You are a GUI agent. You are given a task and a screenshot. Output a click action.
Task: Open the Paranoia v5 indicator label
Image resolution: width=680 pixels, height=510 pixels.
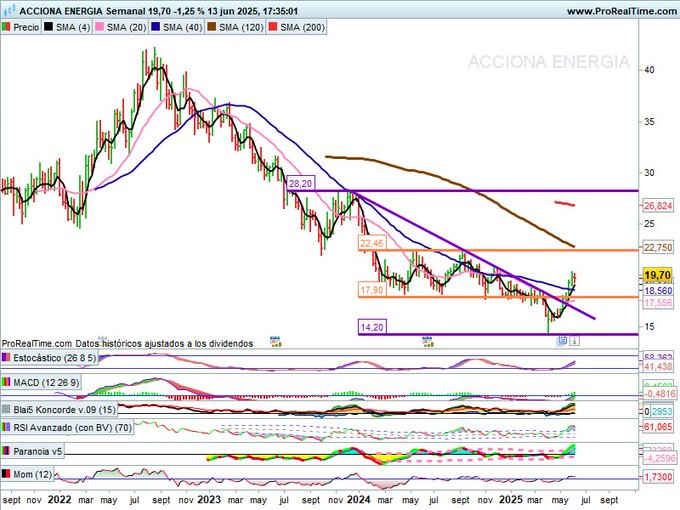click(38, 451)
